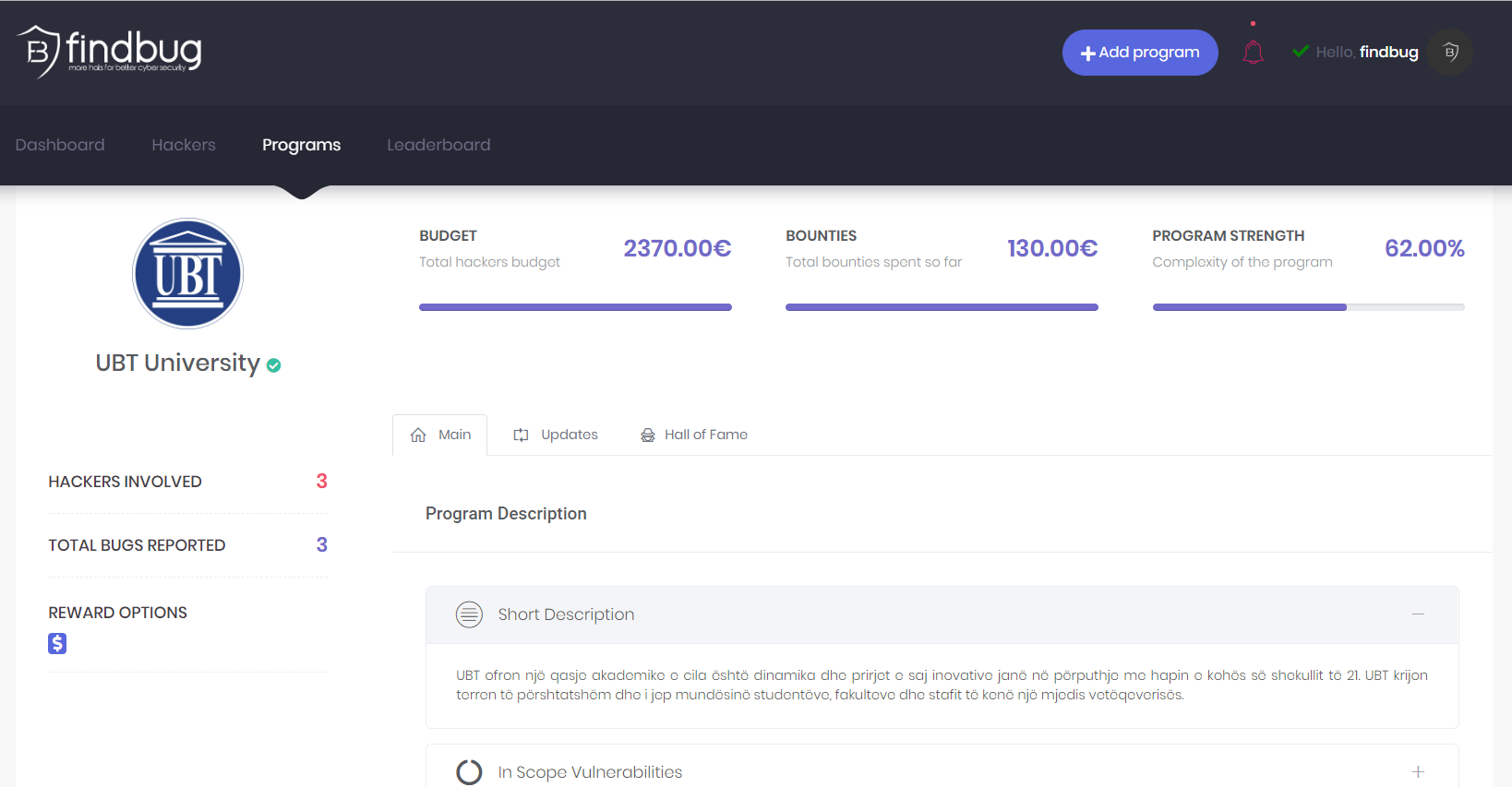Go to the Dashboard menu
The height and width of the screenshot is (787, 1512).
60,145
